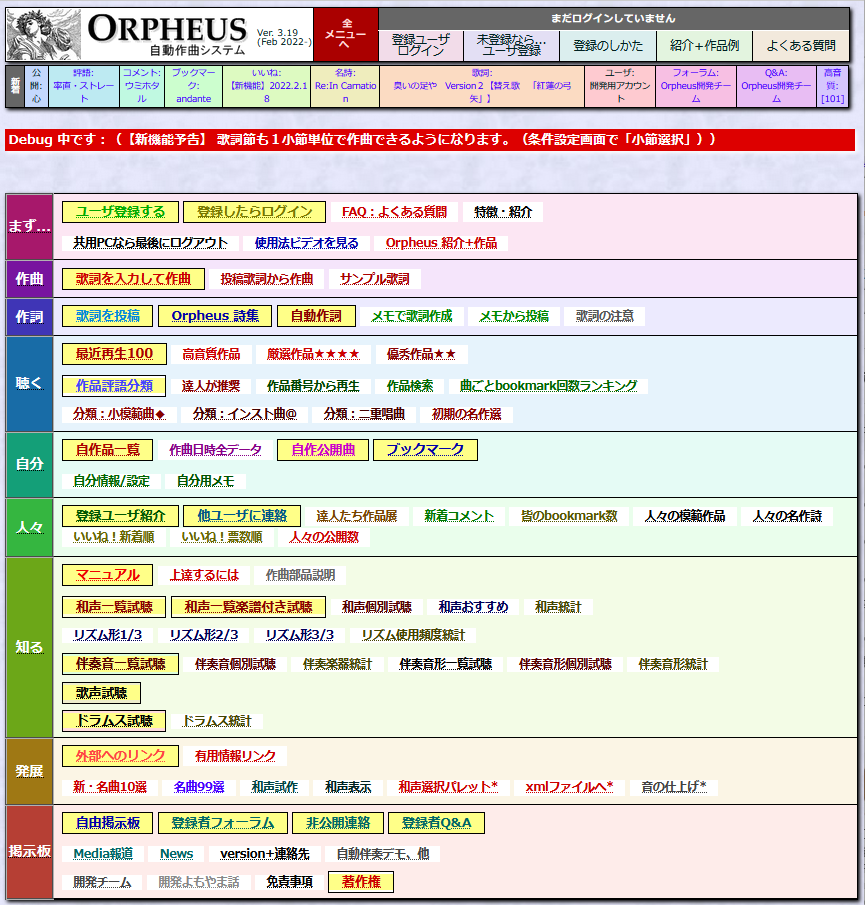Screen dimensions: 865x905
Task: Open the 新着コメント link
Action: [x=459, y=515]
